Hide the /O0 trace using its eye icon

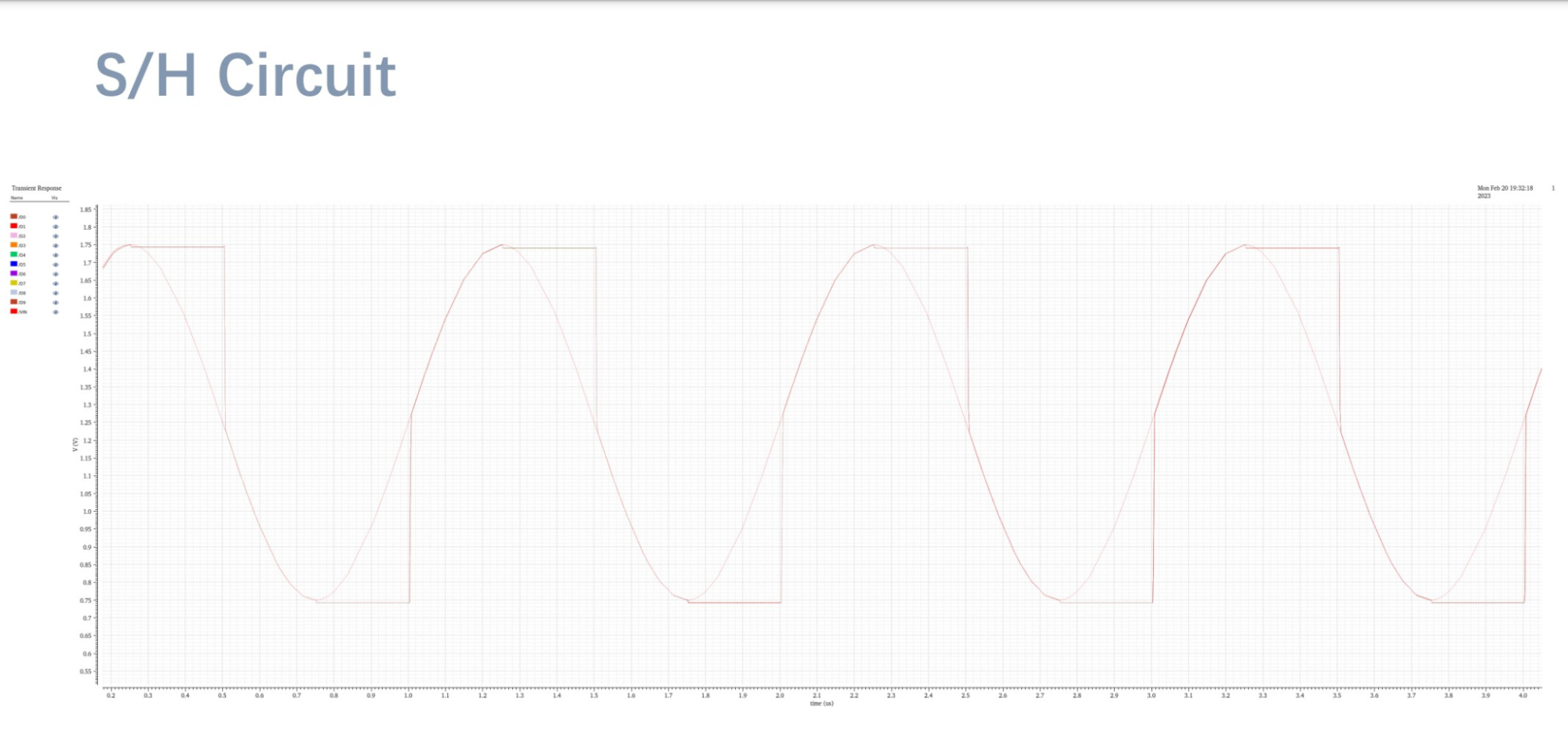(x=56, y=217)
